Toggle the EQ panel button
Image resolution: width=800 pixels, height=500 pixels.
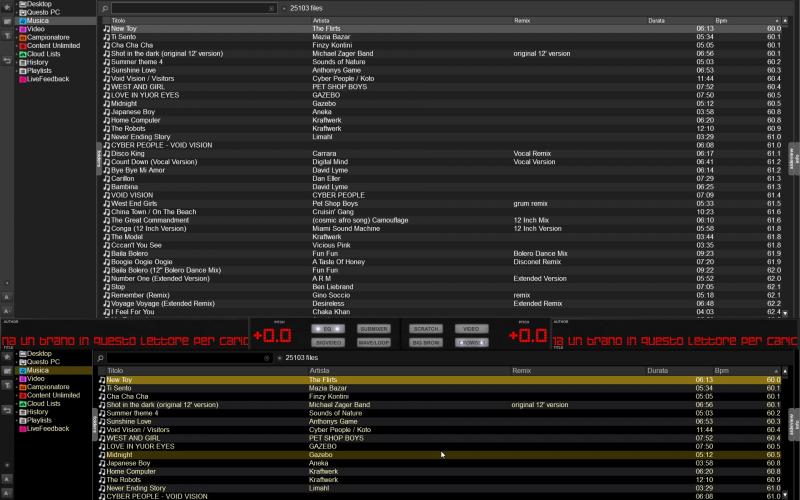click(x=328, y=329)
